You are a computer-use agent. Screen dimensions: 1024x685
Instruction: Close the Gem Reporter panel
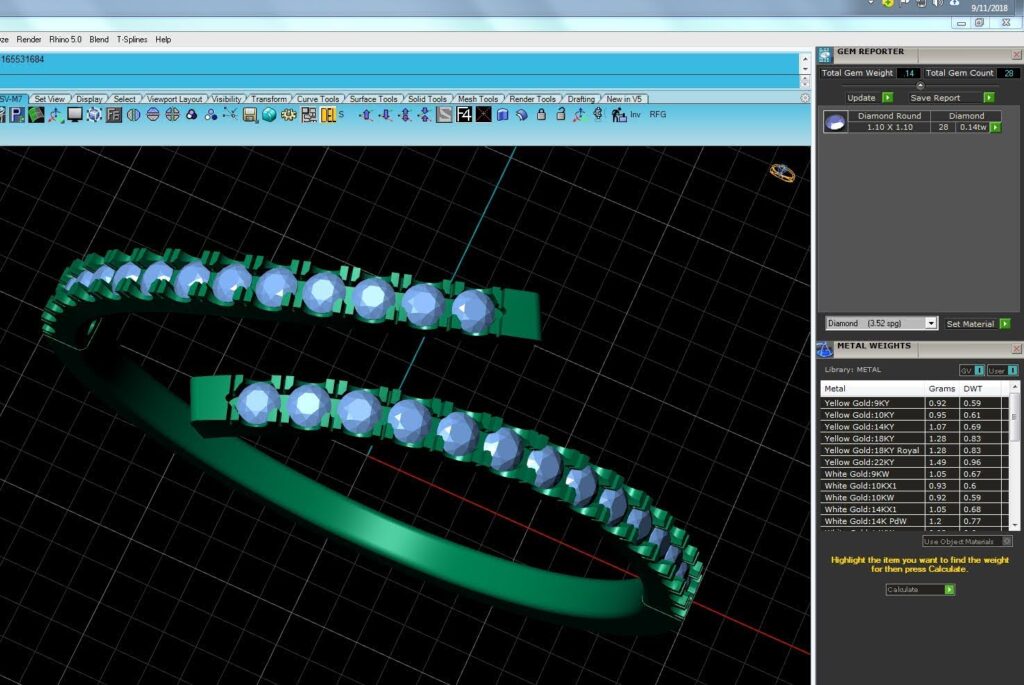(x=1016, y=54)
